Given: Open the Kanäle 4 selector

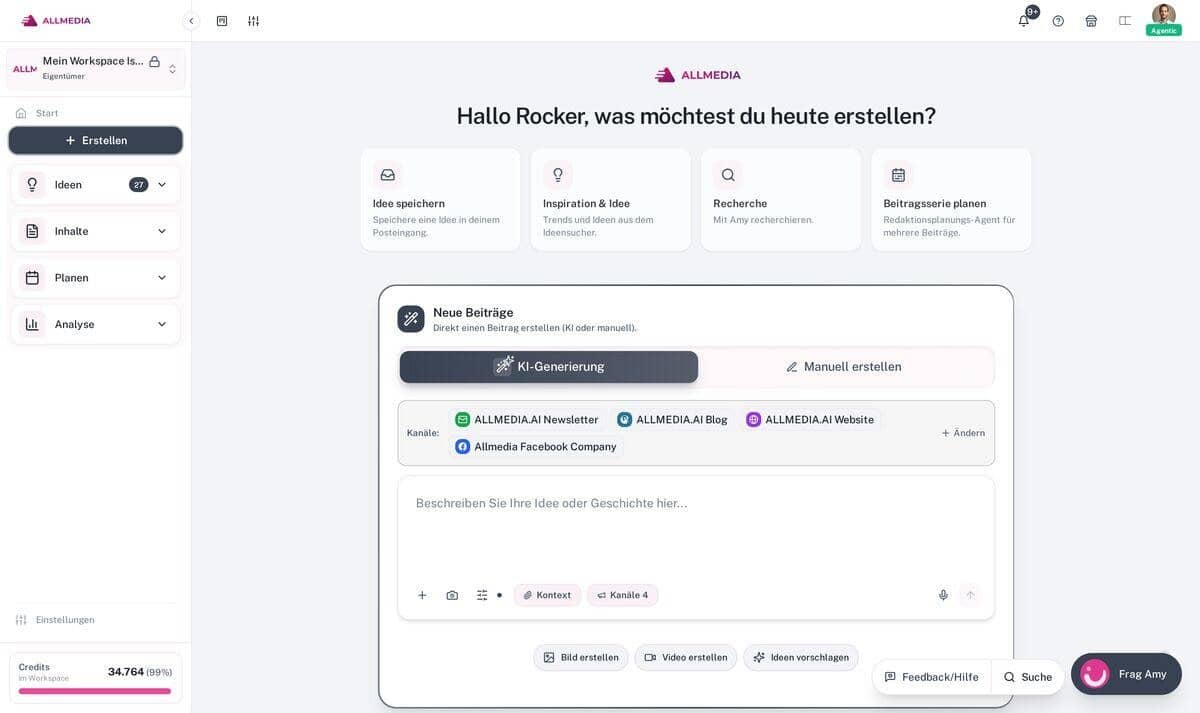Looking at the screenshot, I should point(622,595).
